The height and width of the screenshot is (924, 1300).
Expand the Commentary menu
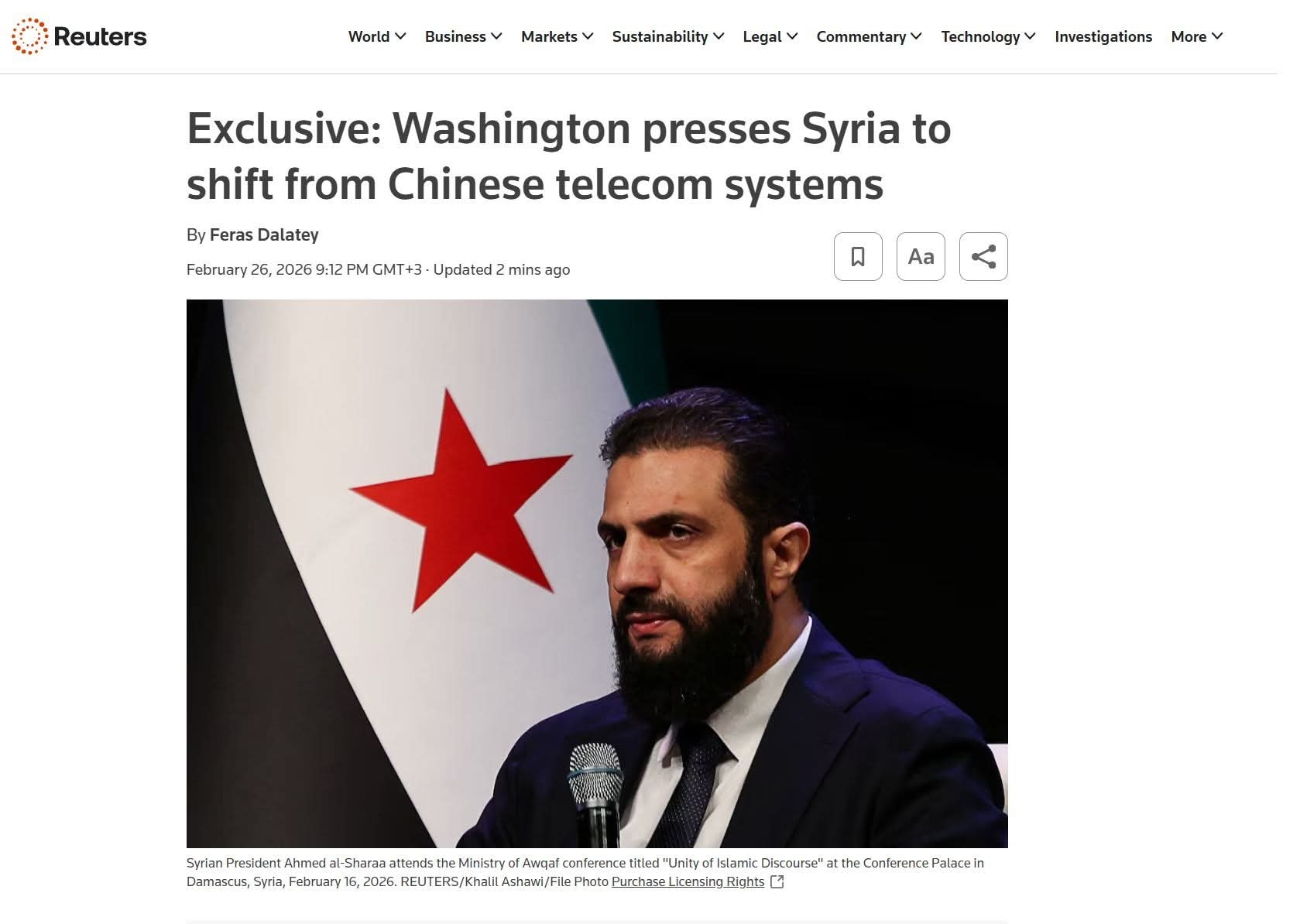tap(869, 36)
